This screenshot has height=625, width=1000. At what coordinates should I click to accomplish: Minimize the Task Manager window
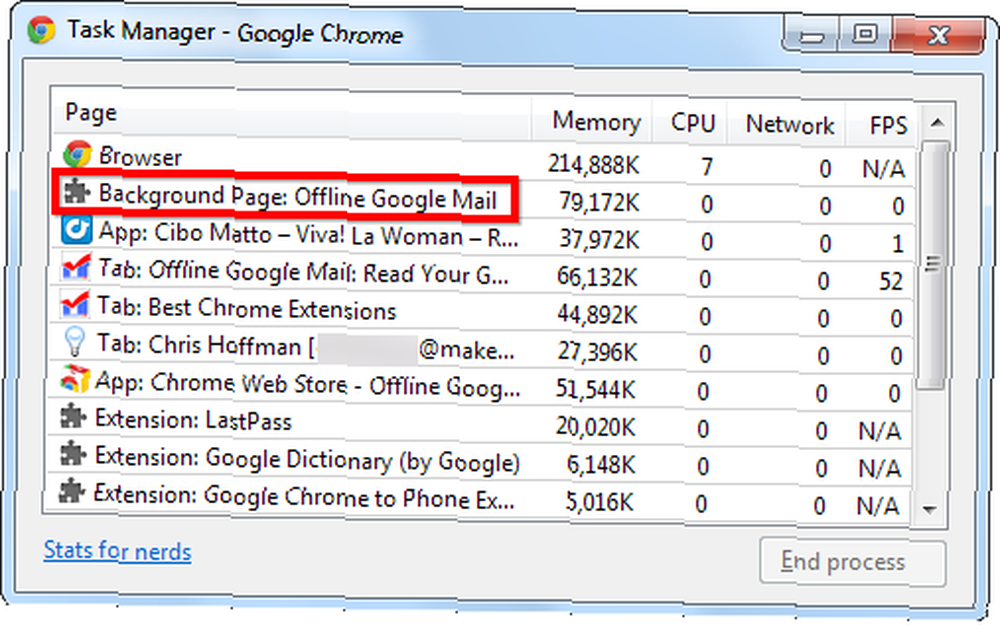[812, 35]
